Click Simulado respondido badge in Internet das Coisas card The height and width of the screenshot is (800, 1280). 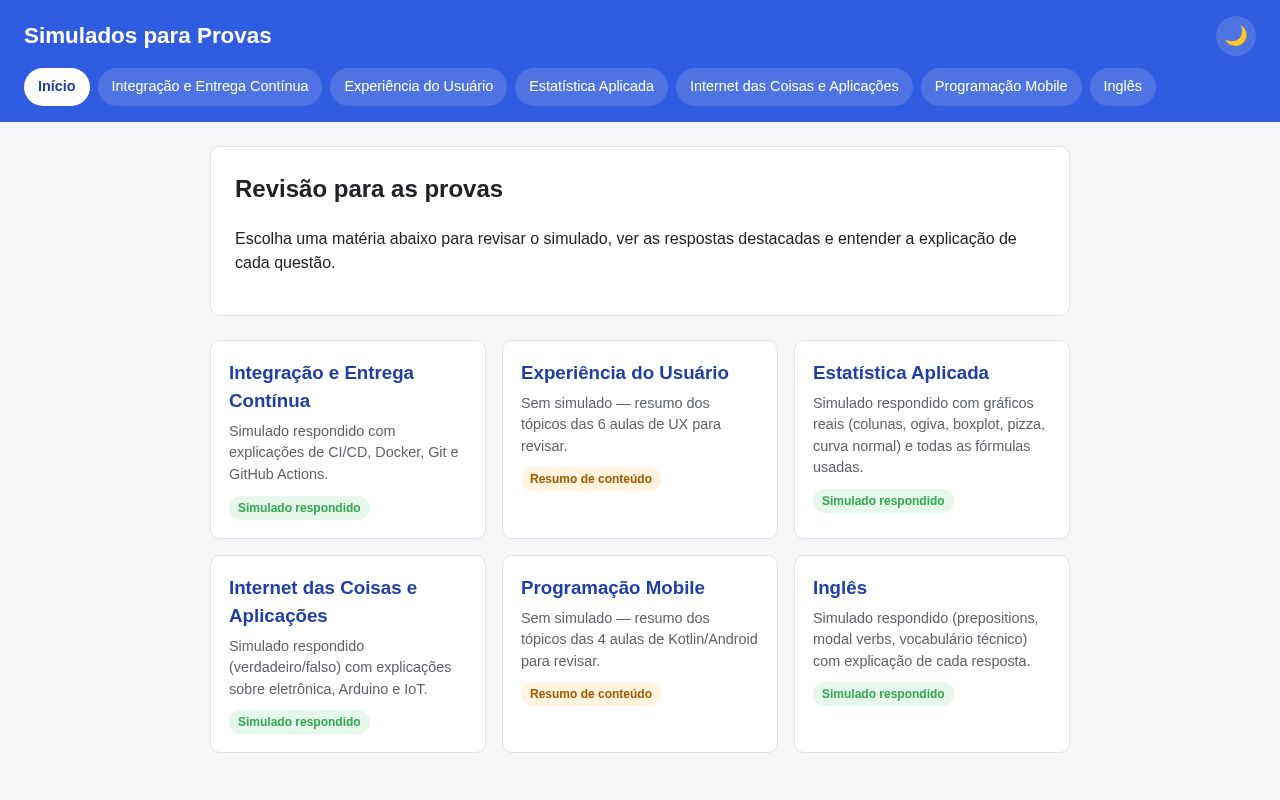pos(299,722)
